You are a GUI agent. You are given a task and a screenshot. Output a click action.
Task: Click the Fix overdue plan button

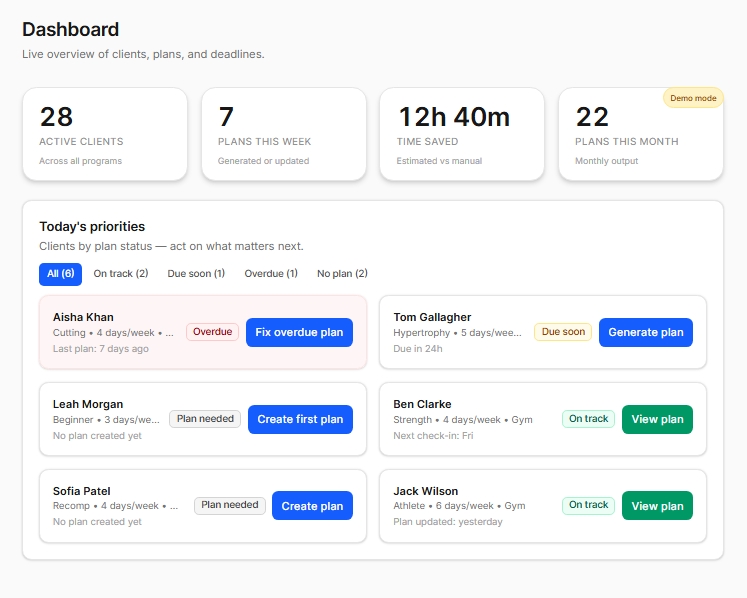click(299, 332)
